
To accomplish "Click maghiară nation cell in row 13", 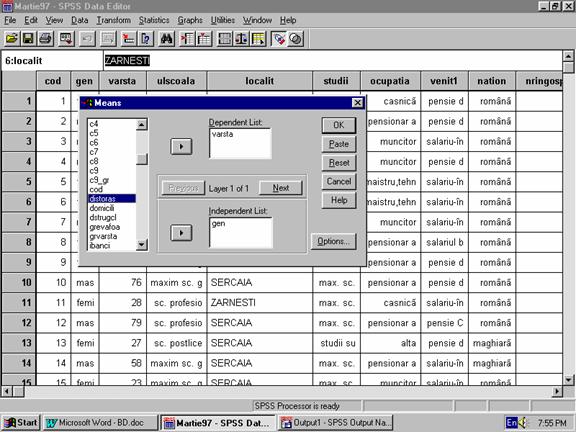I will [x=492, y=343].
